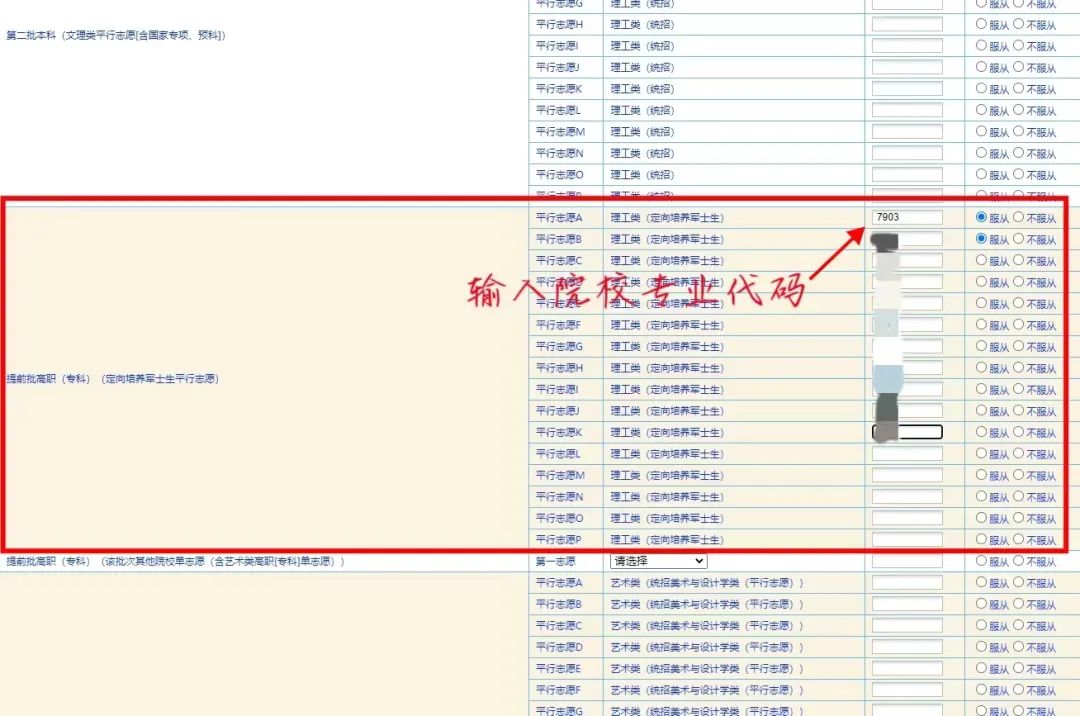The height and width of the screenshot is (716, 1080).
Task: Select 服从 for 军士生 平行志愿N
Action: (x=981, y=497)
